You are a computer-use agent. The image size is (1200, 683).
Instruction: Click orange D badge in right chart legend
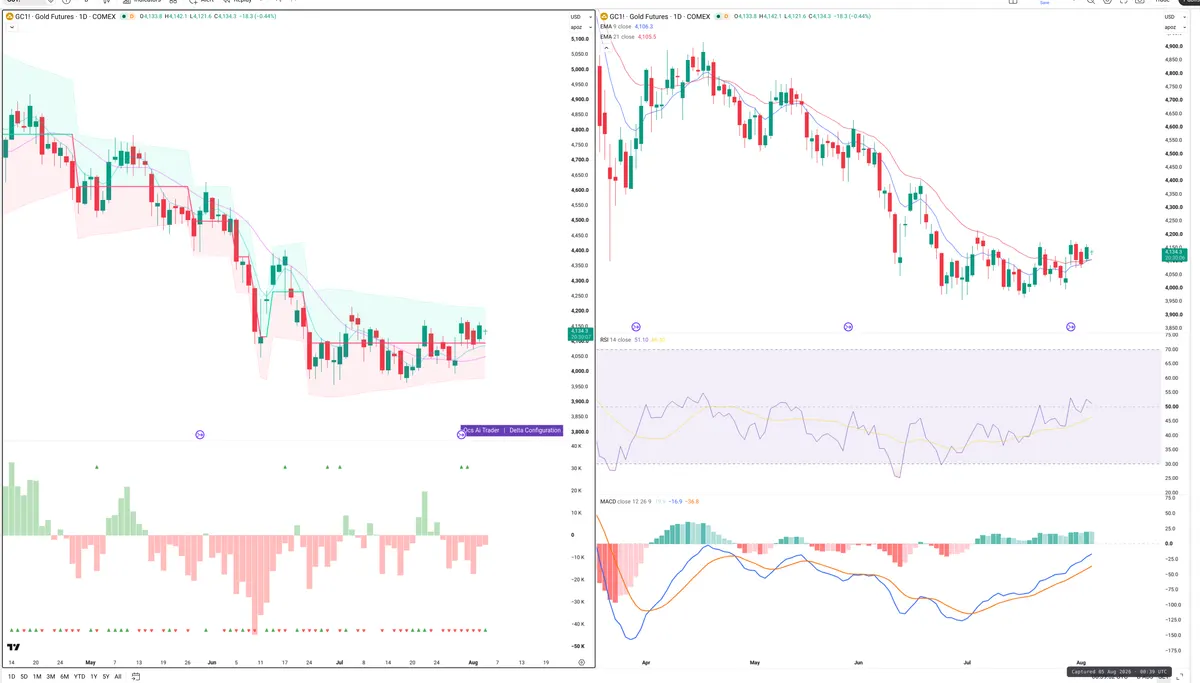tap(728, 17)
